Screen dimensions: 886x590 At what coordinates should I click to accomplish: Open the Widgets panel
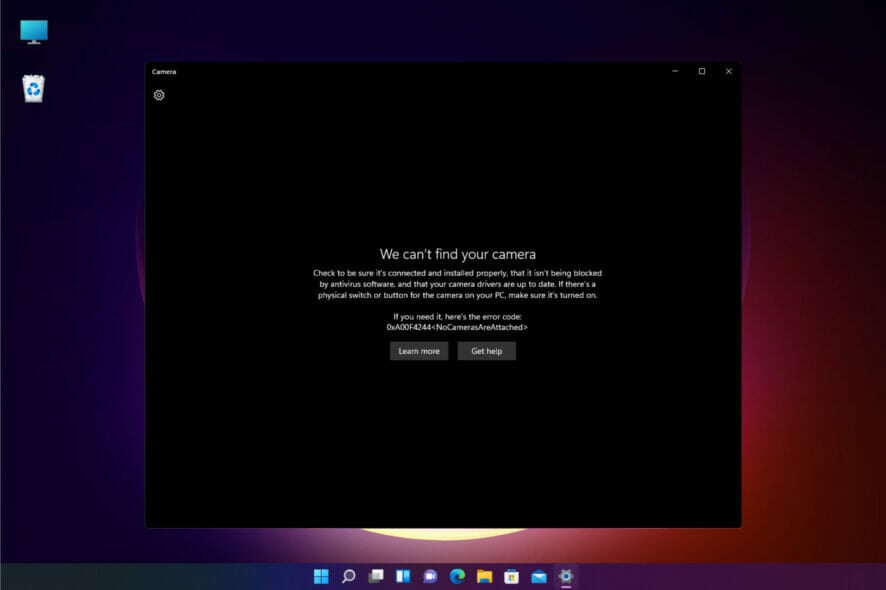point(403,577)
